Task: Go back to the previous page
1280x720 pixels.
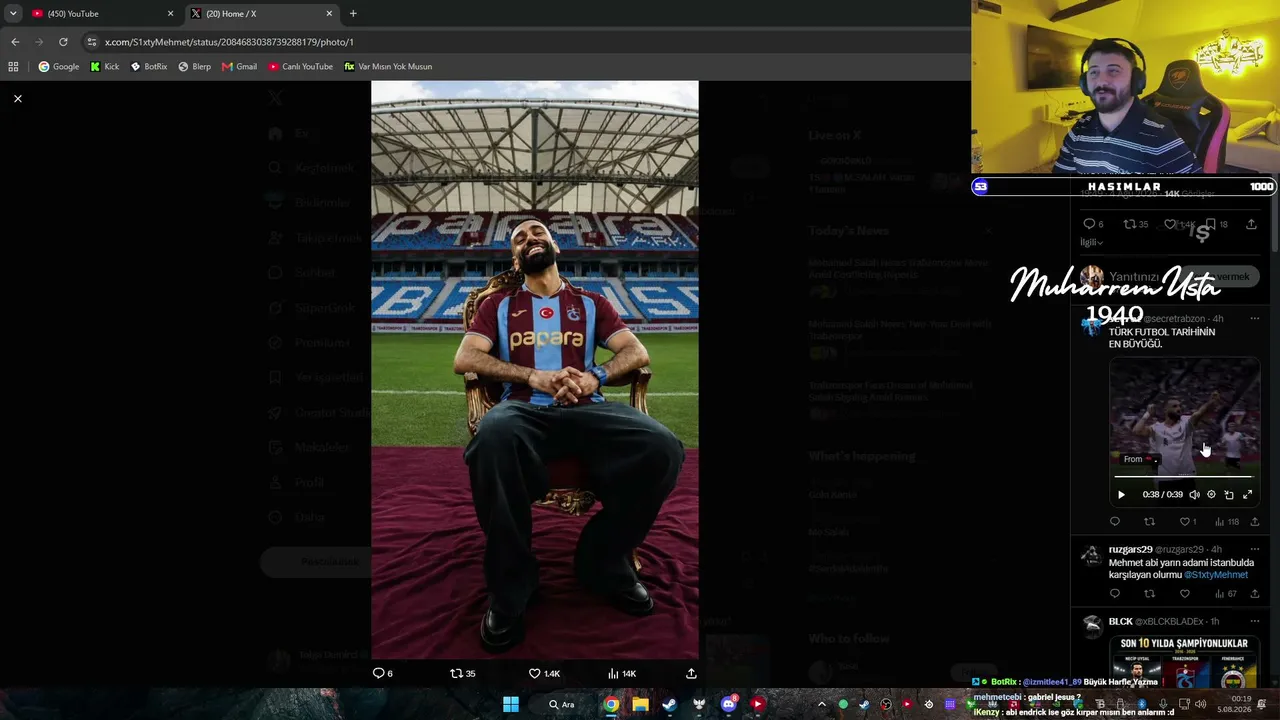Action: [x=15, y=42]
